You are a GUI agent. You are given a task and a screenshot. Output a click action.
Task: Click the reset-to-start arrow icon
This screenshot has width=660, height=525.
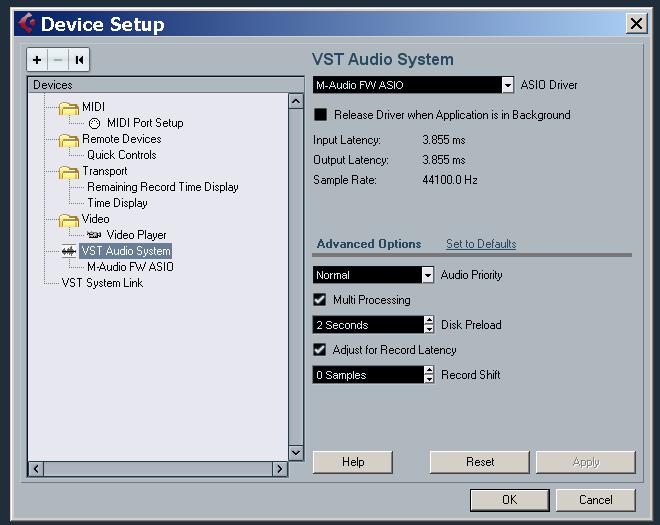(79, 61)
